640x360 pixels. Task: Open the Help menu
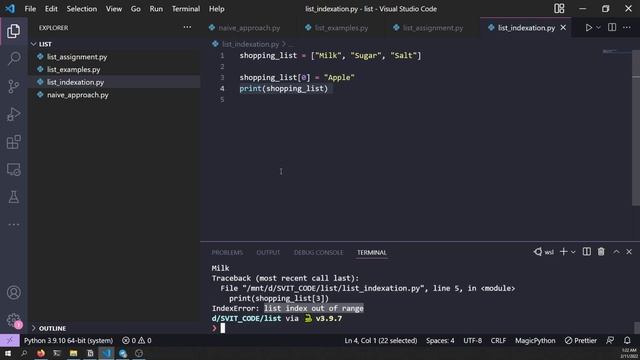click(x=217, y=9)
